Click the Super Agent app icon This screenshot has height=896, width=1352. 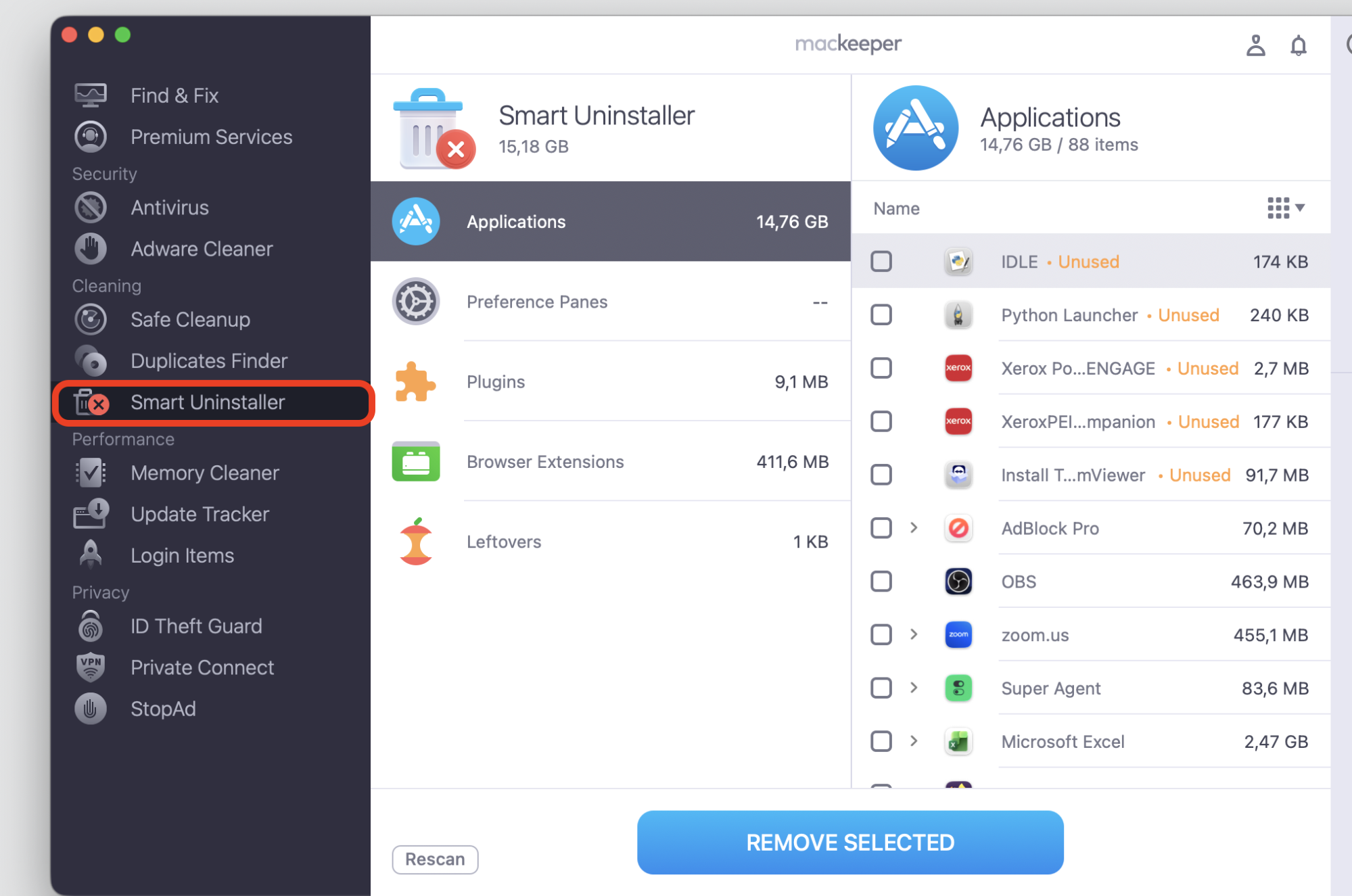click(x=958, y=688)
